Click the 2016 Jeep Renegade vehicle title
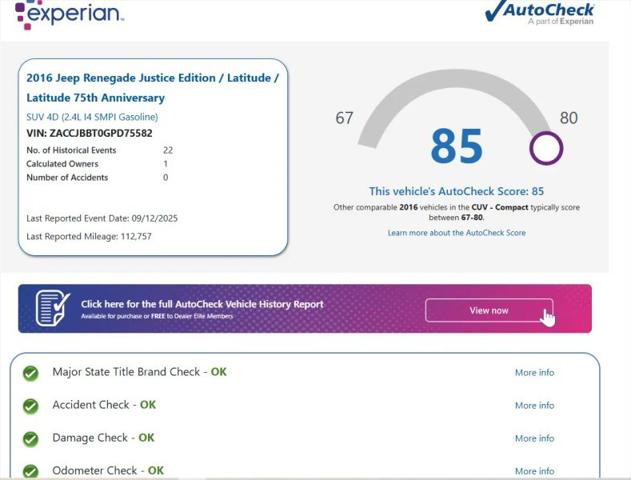Viewport: 631px width, 480px height. [153, 88]
